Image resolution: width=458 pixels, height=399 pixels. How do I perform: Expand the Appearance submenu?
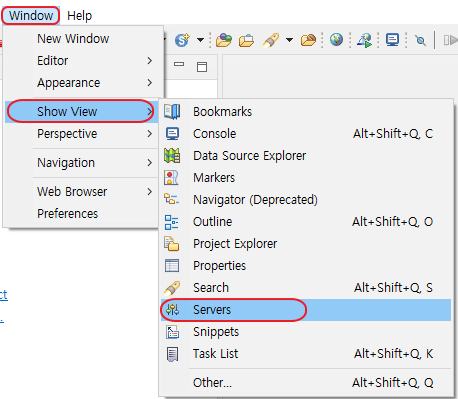tap(83, 83)
